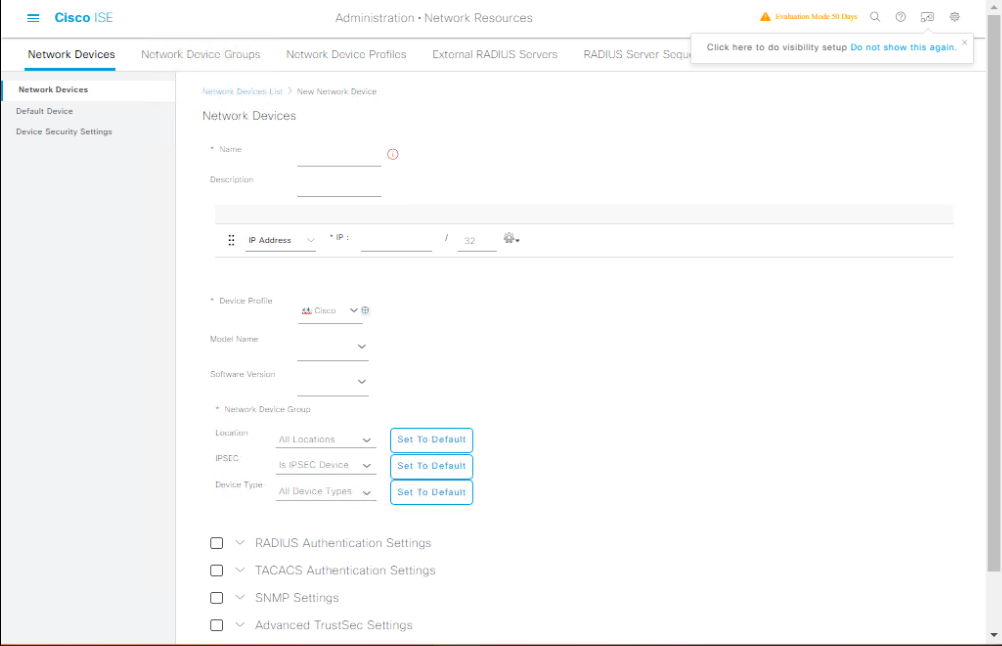Screen dimensions: 1002x646
Task: Click the Evaluation Mode warning triangle icon
Action: [765, 17]
